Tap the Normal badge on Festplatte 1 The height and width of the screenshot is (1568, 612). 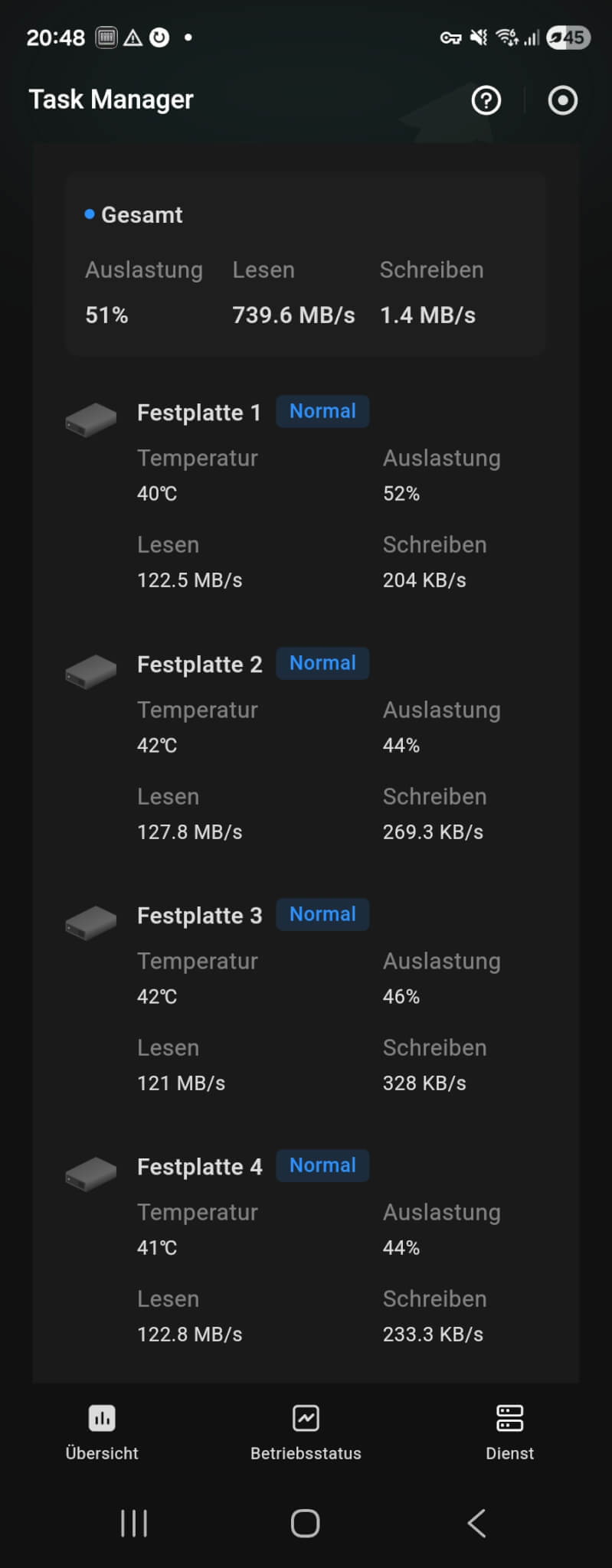click(x=322, y=412)
